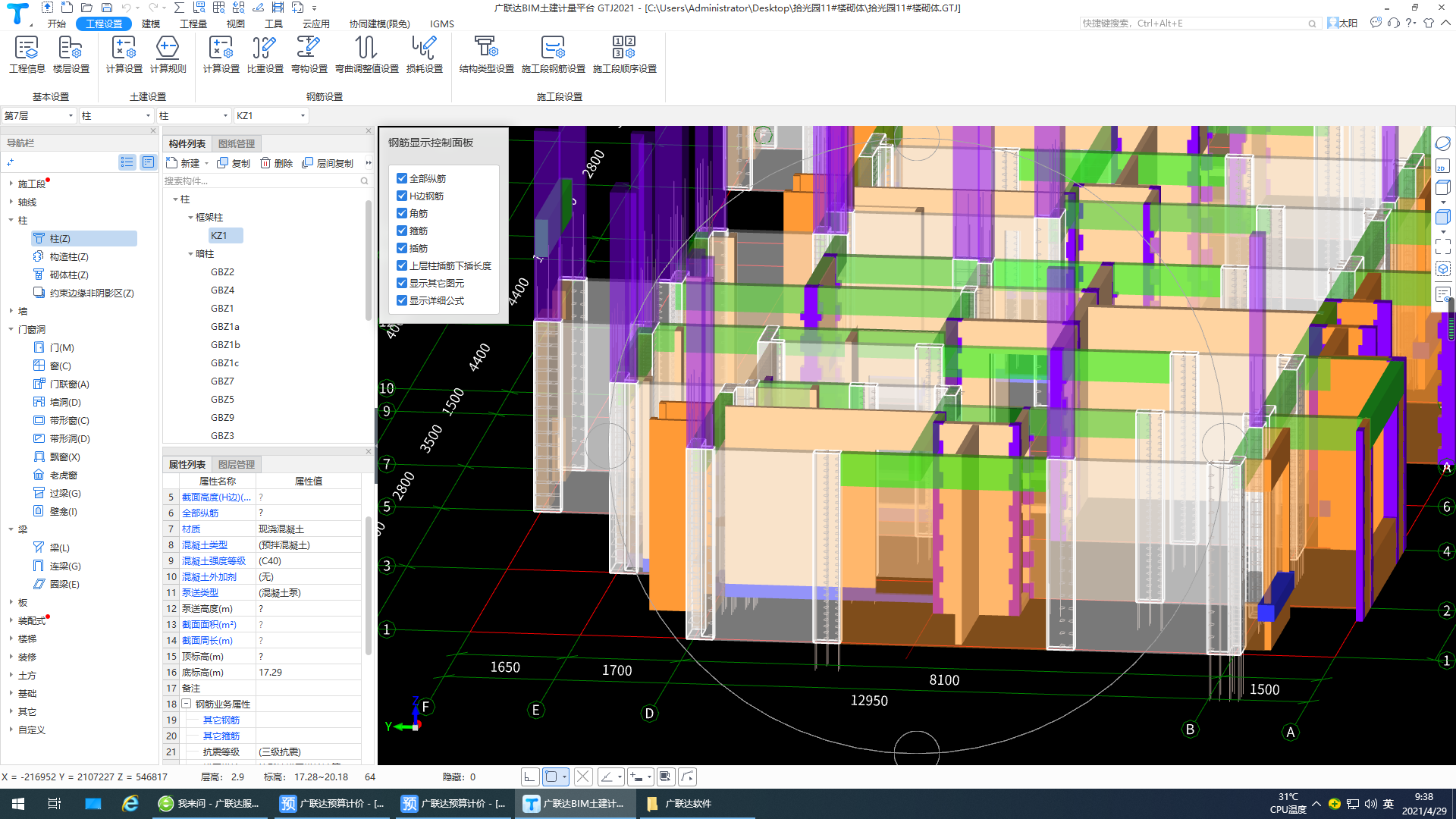Open 计算规则 calculation rules icon
This screenshot has width=1456, height=819.
pos(168,55)
